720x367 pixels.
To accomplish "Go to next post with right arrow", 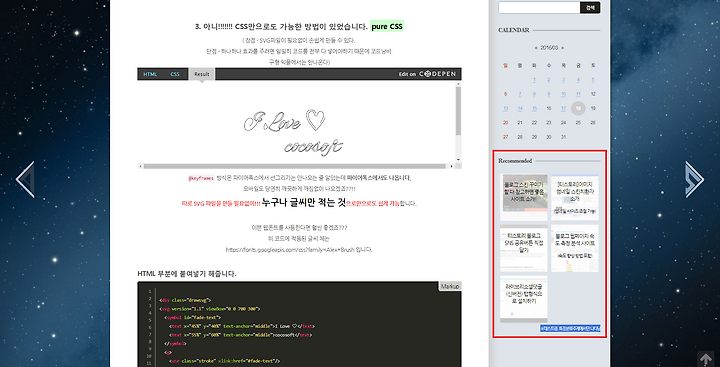I will click(x=694, y=180).
